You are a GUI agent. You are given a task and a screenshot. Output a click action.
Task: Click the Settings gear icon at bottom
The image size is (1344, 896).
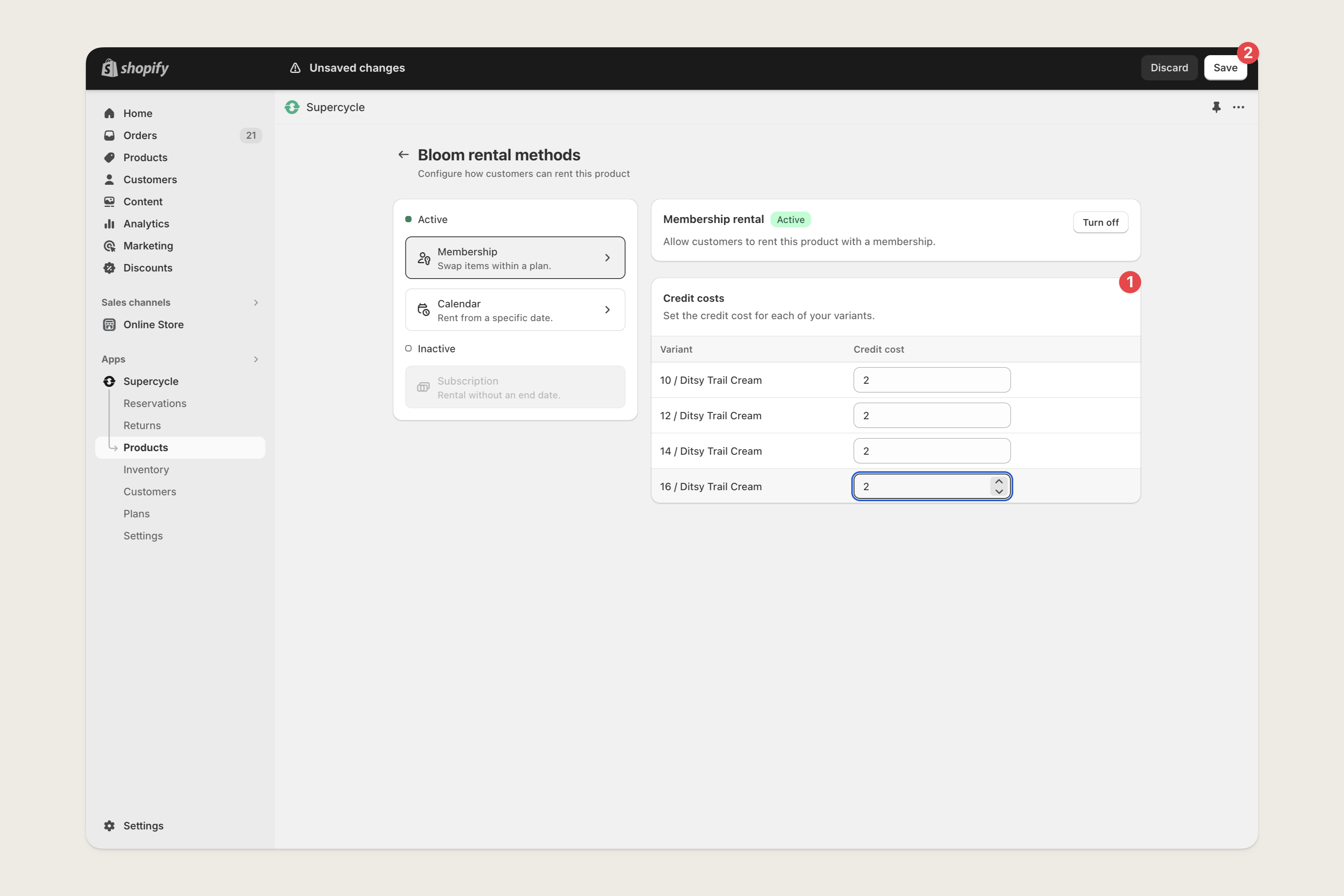(x=109, y=826)
